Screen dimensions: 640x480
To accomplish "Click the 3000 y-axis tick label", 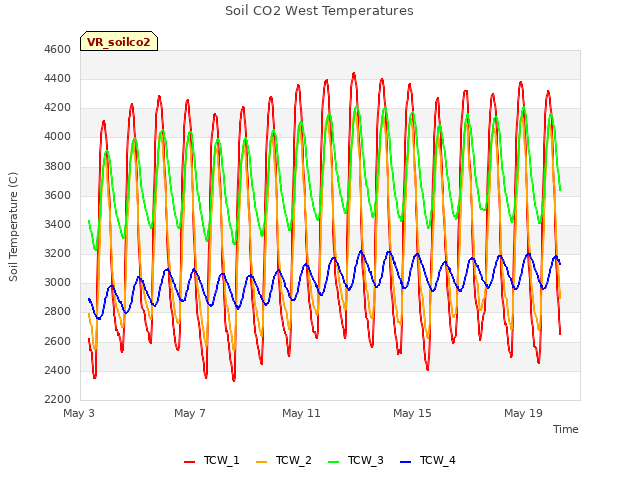I will (58, 282).
